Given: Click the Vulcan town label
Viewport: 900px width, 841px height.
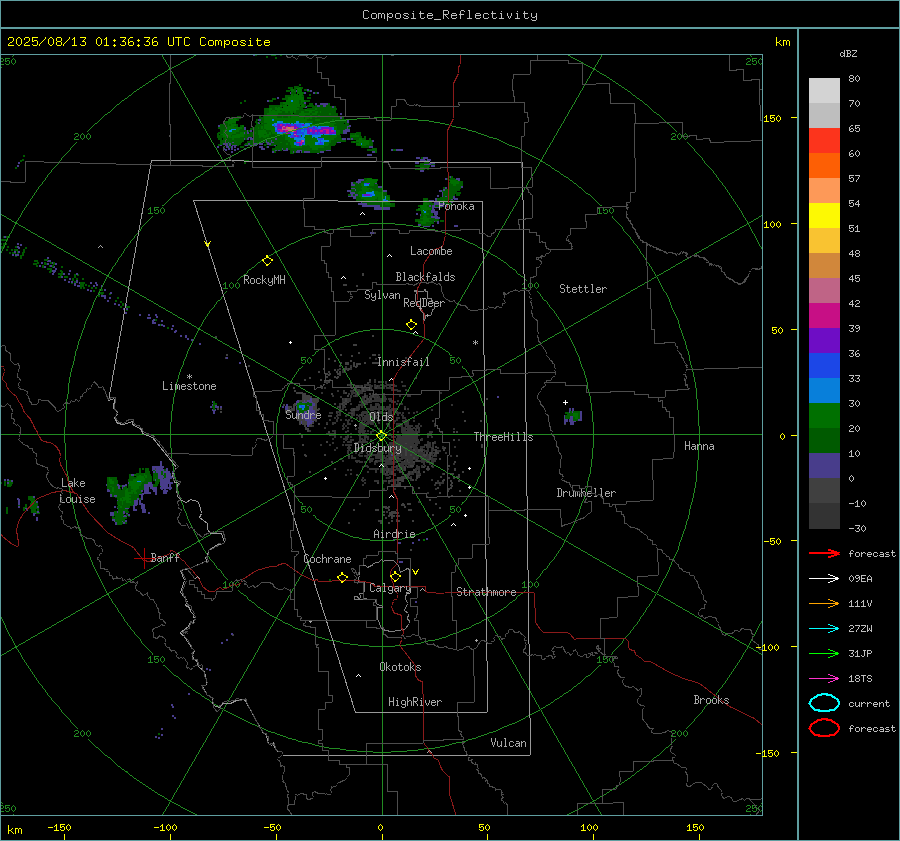Looking at the screenshot, I should click(x=508, y=743).
